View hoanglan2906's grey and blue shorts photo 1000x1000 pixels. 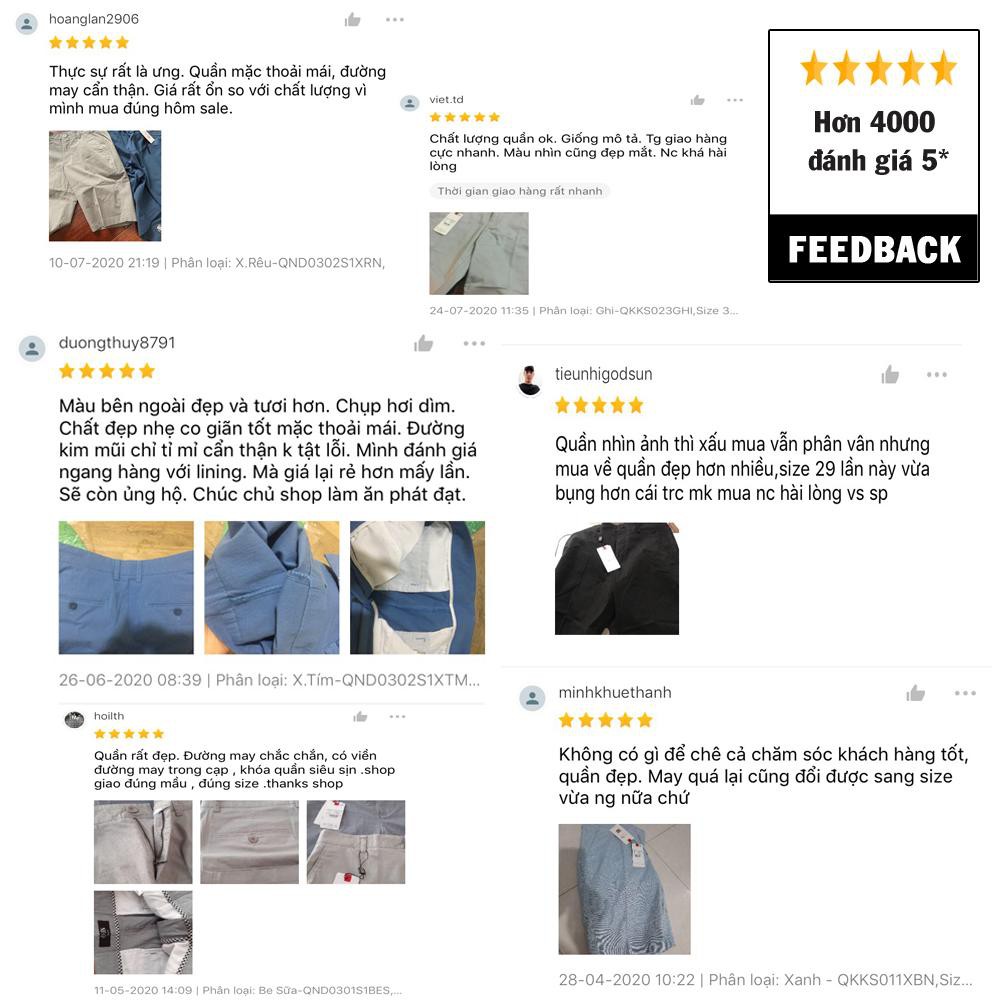105,186
